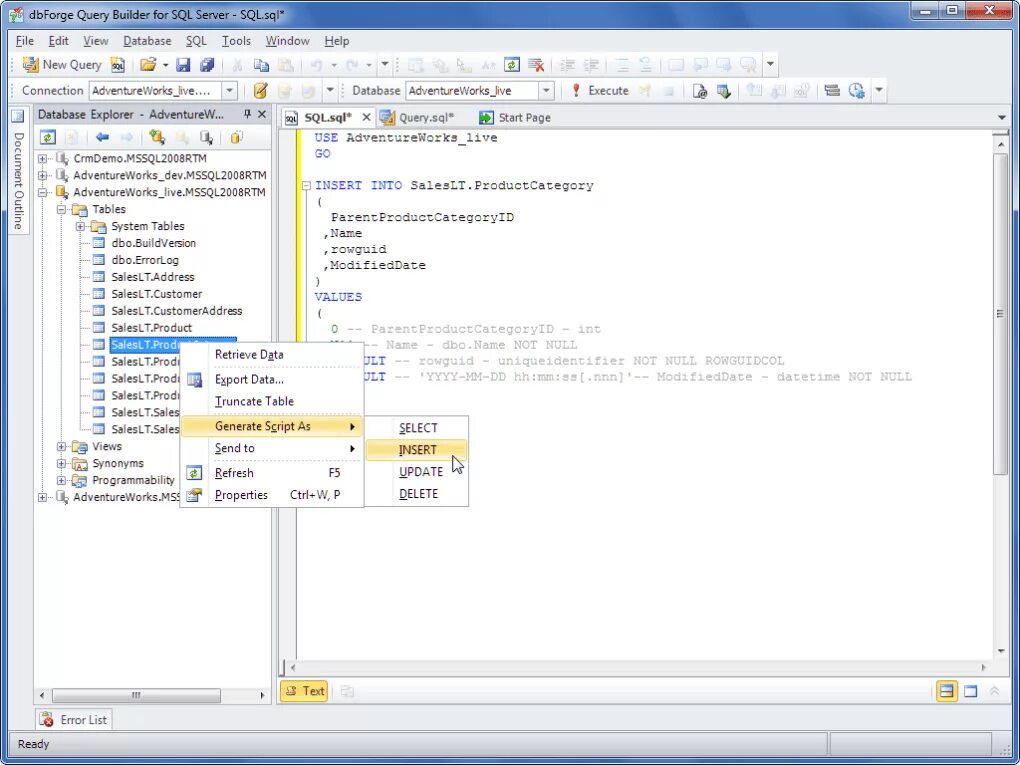Open the Connection combo box

coord(163,90)
